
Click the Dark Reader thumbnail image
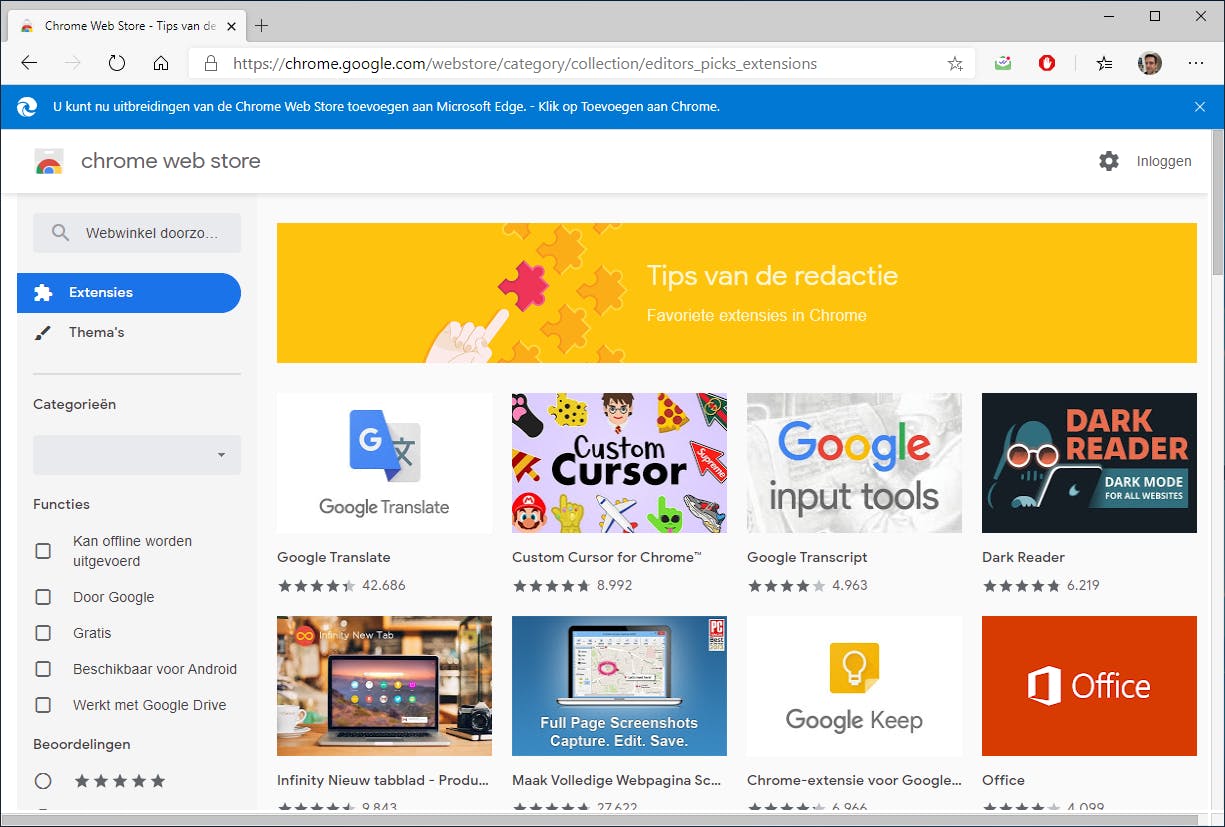(x=1089, y=463)
